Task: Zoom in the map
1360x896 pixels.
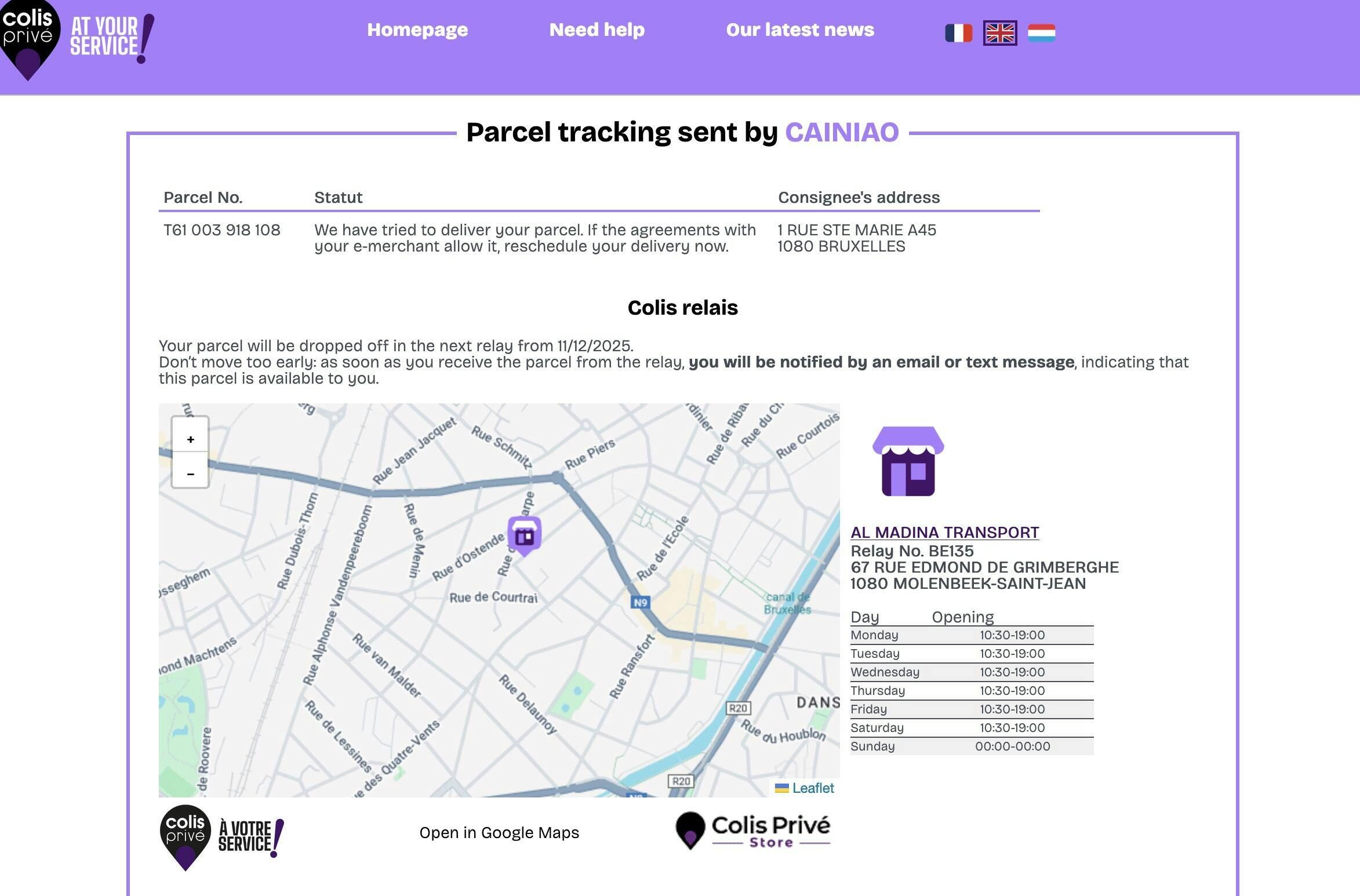Action: (x=190, y=439)
